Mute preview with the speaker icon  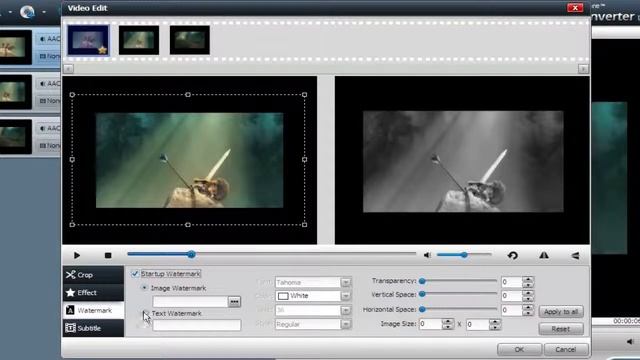point(427,255)
